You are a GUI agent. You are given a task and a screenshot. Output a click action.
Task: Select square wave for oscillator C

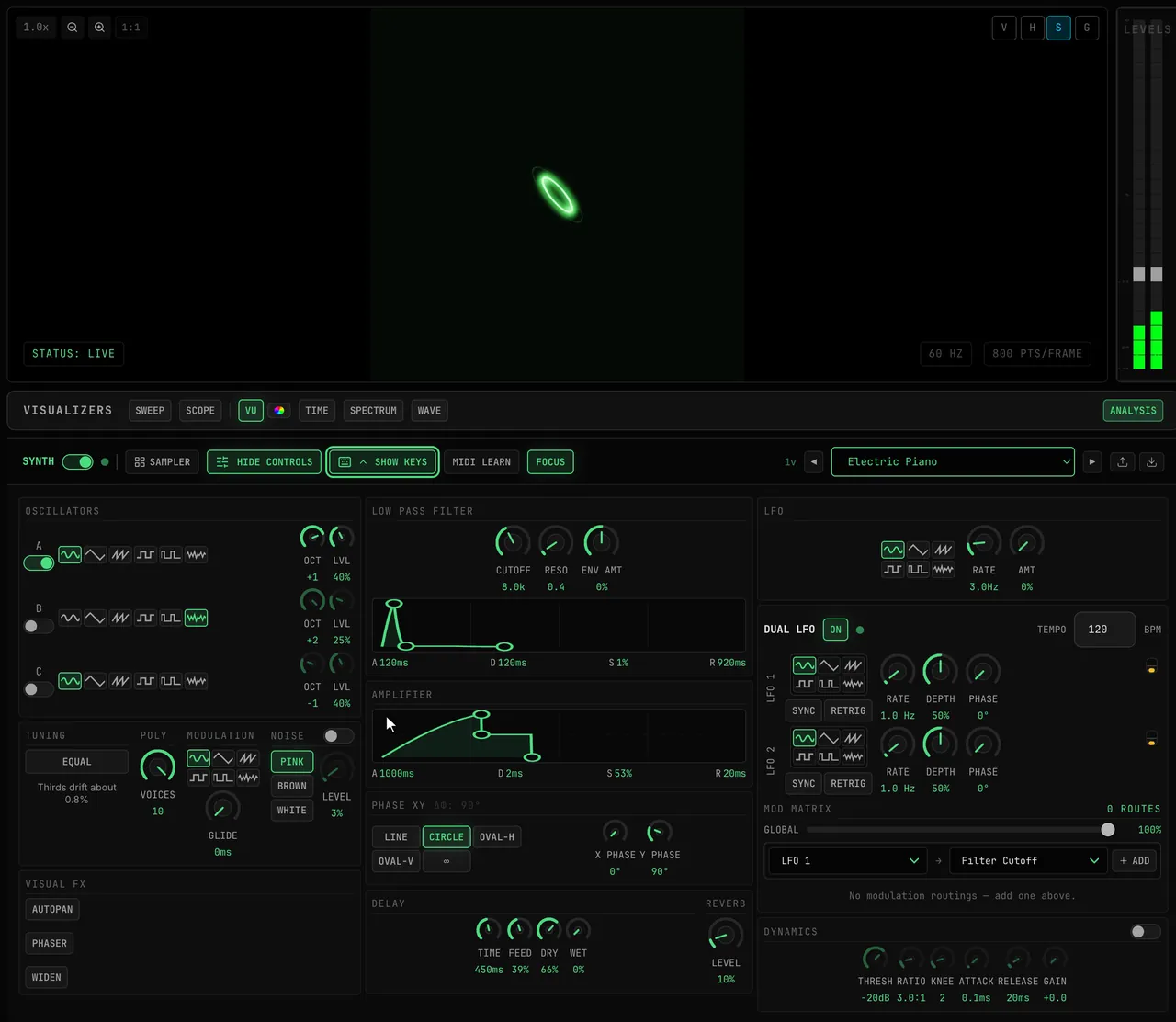tap(145, 681)
